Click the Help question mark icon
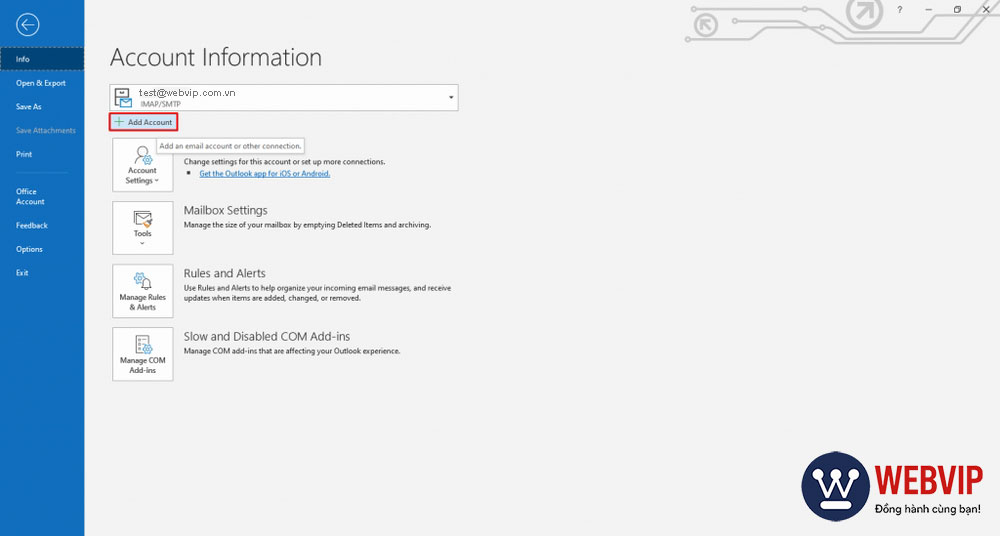The height and width of the screenshot is (536, 1000). point(900,10)
